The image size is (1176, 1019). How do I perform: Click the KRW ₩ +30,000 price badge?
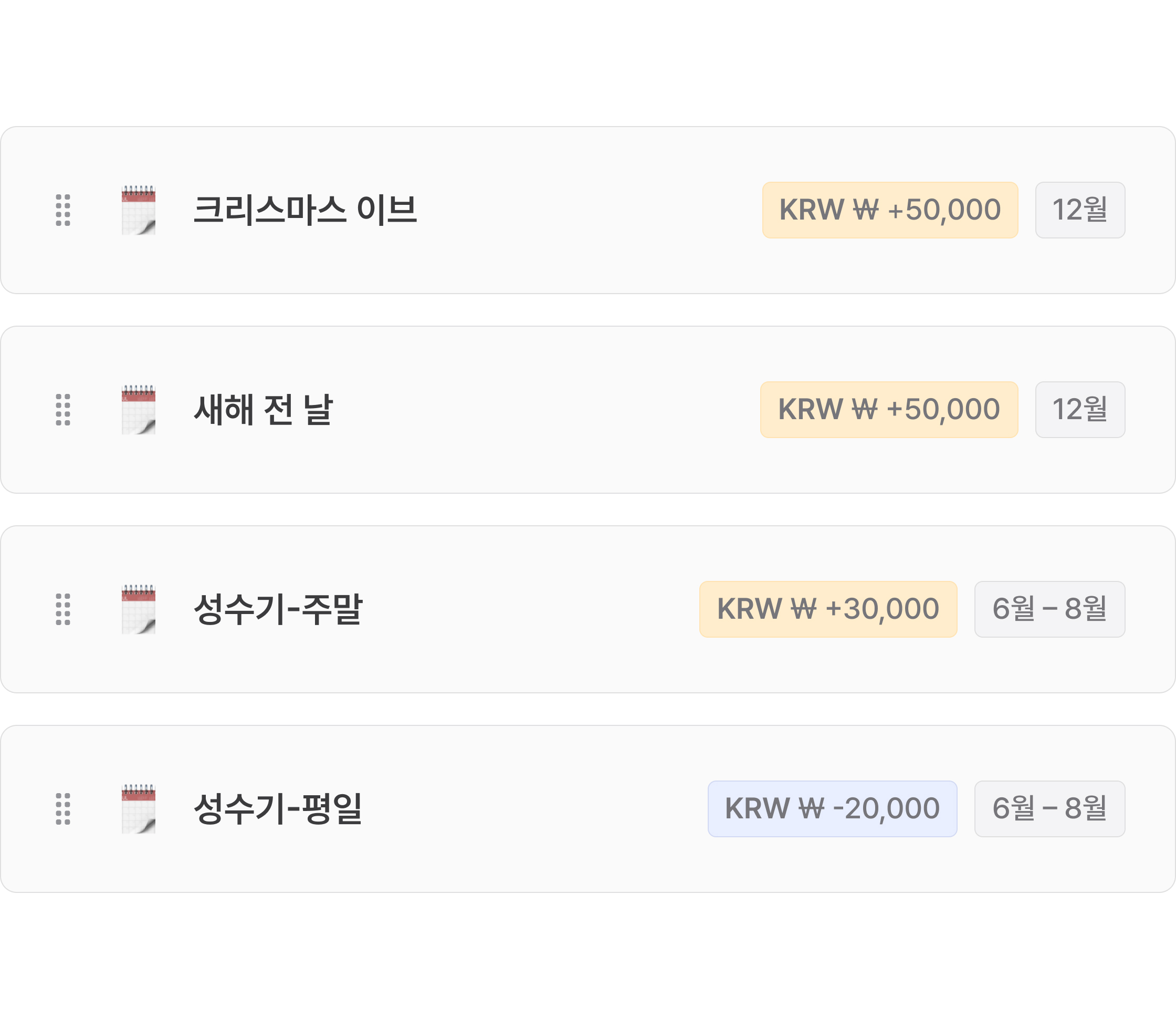827,609
